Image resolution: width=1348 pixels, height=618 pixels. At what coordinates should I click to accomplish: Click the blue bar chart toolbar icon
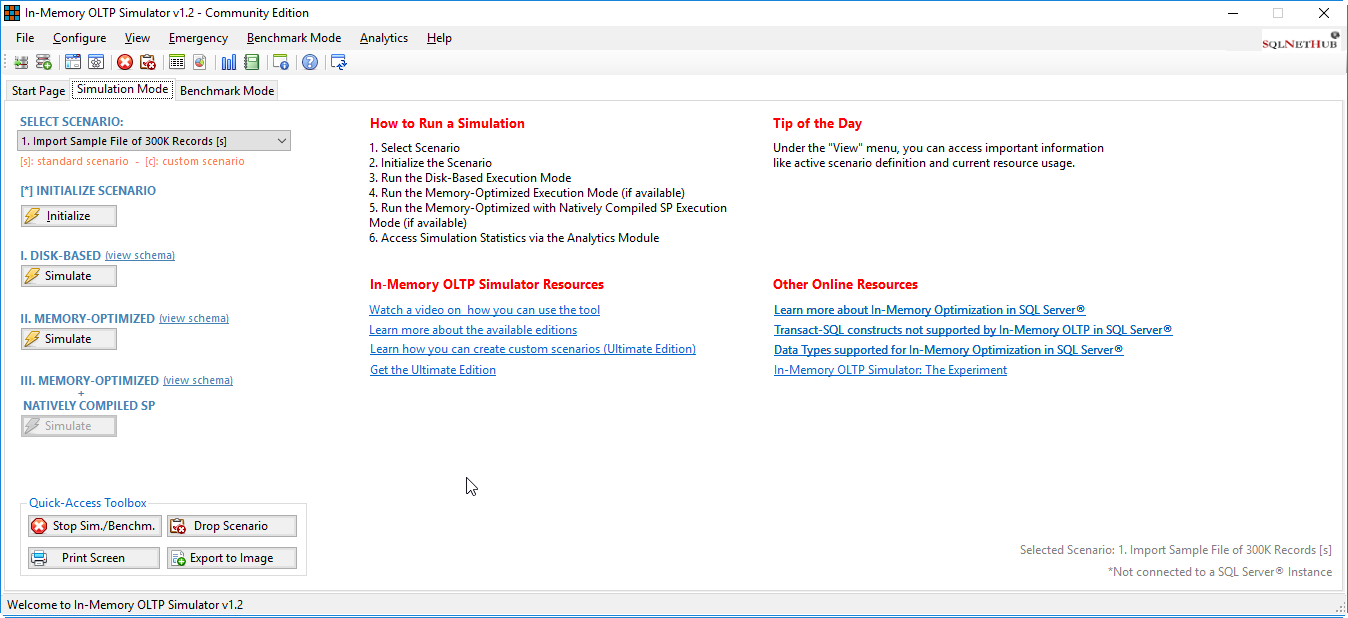(x=229, y=62)
